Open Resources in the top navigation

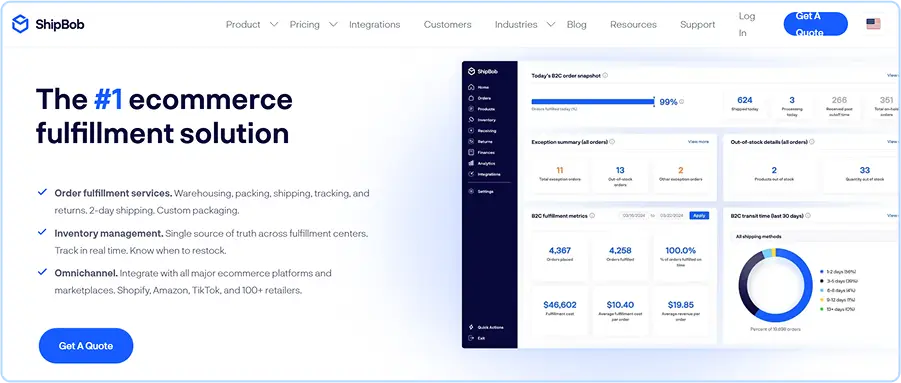[633, 25]
